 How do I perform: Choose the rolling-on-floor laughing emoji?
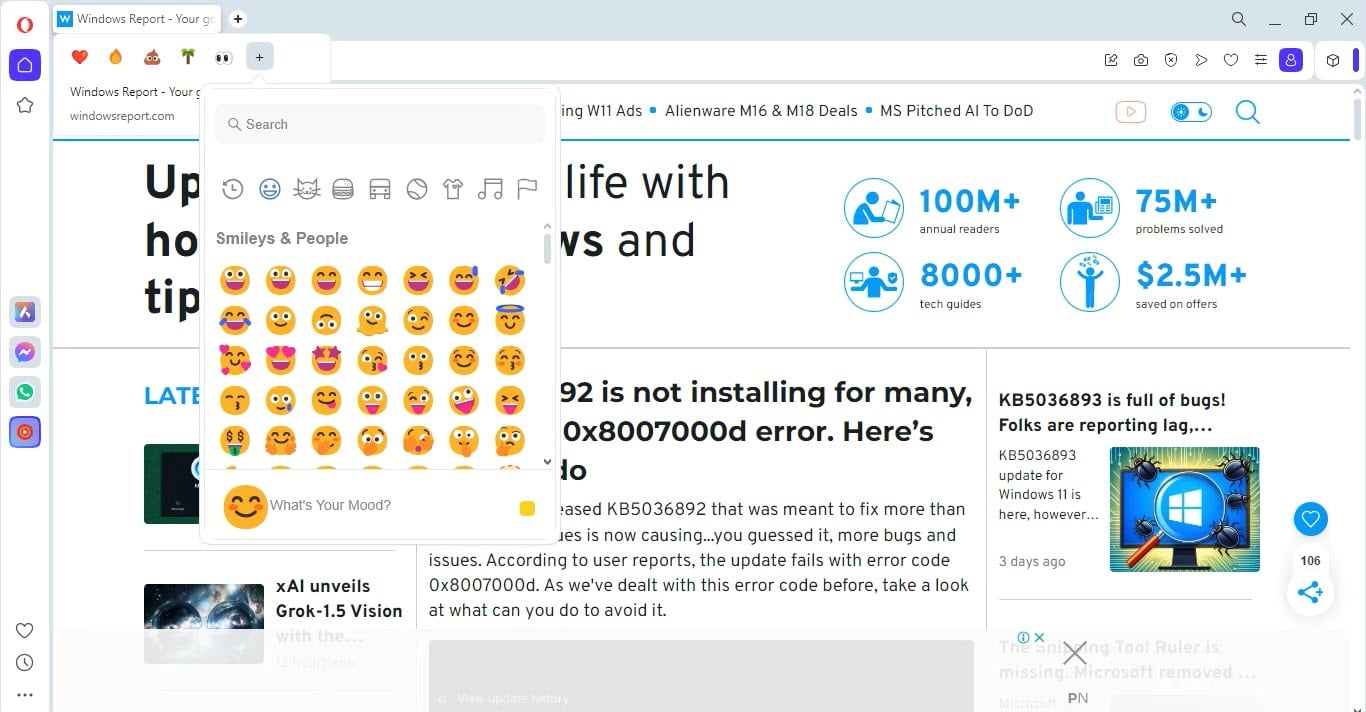pyautogui.click(x=510, y=280)
